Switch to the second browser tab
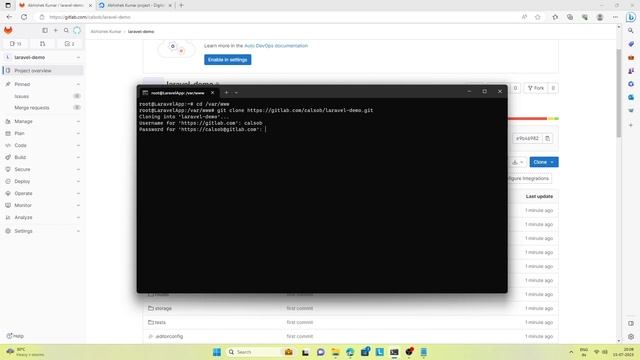 (136, 5)
